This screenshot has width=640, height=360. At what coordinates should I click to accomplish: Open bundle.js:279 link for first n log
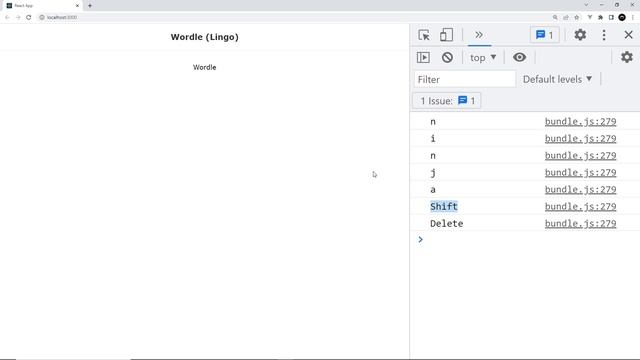point(580,122)
